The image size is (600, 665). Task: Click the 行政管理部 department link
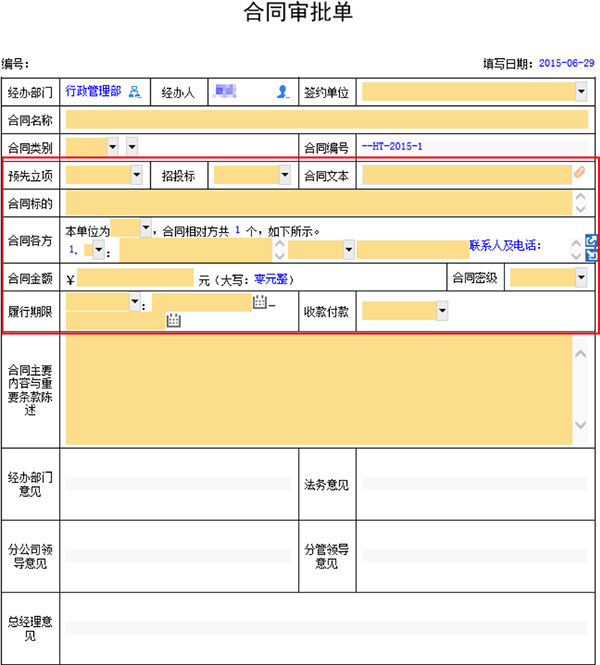(93, 91)
